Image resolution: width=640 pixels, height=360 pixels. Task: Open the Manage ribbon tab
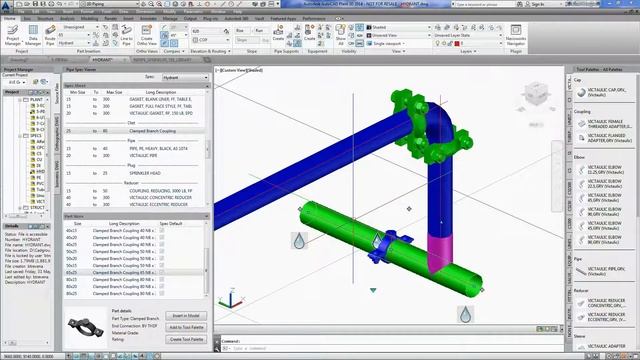pos(170,18)
